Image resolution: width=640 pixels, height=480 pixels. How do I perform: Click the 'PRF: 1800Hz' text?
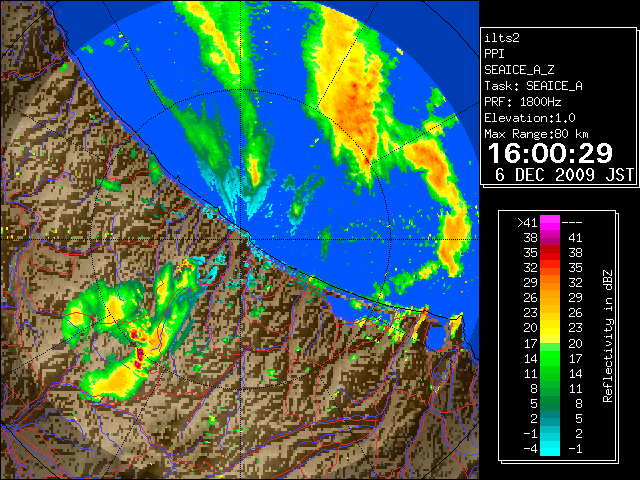click(522, 102)
